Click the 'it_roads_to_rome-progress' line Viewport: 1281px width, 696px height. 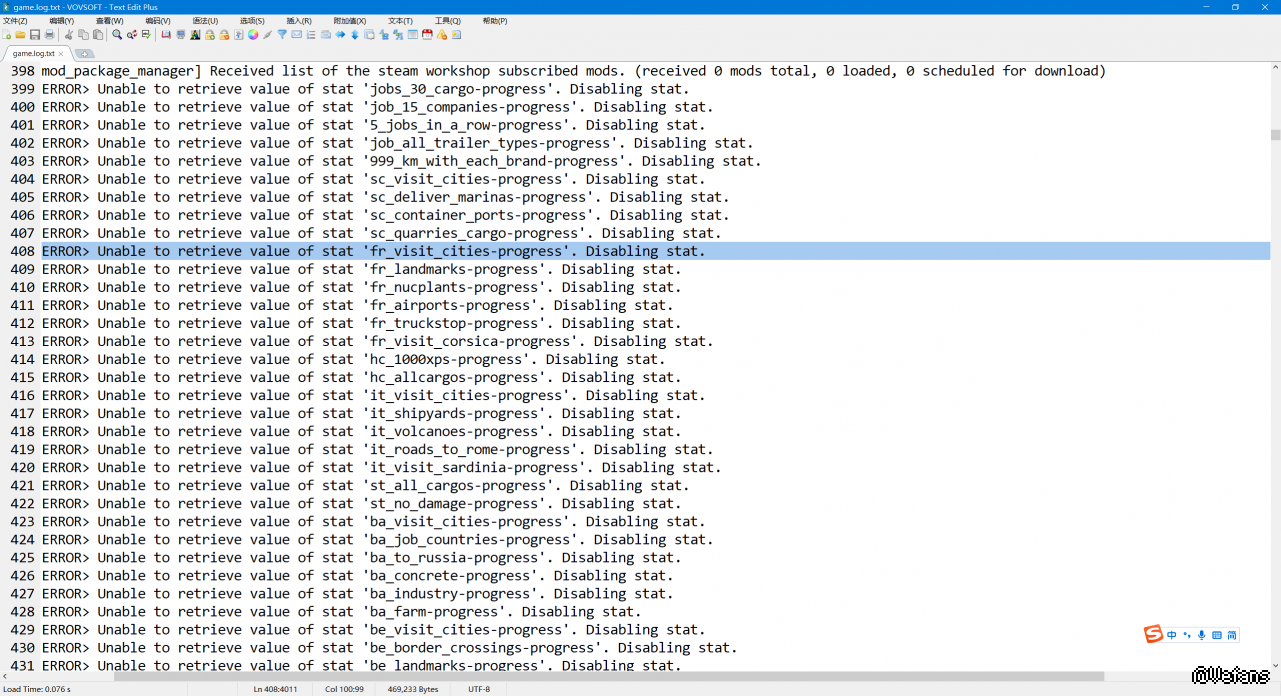click(378, 449)
